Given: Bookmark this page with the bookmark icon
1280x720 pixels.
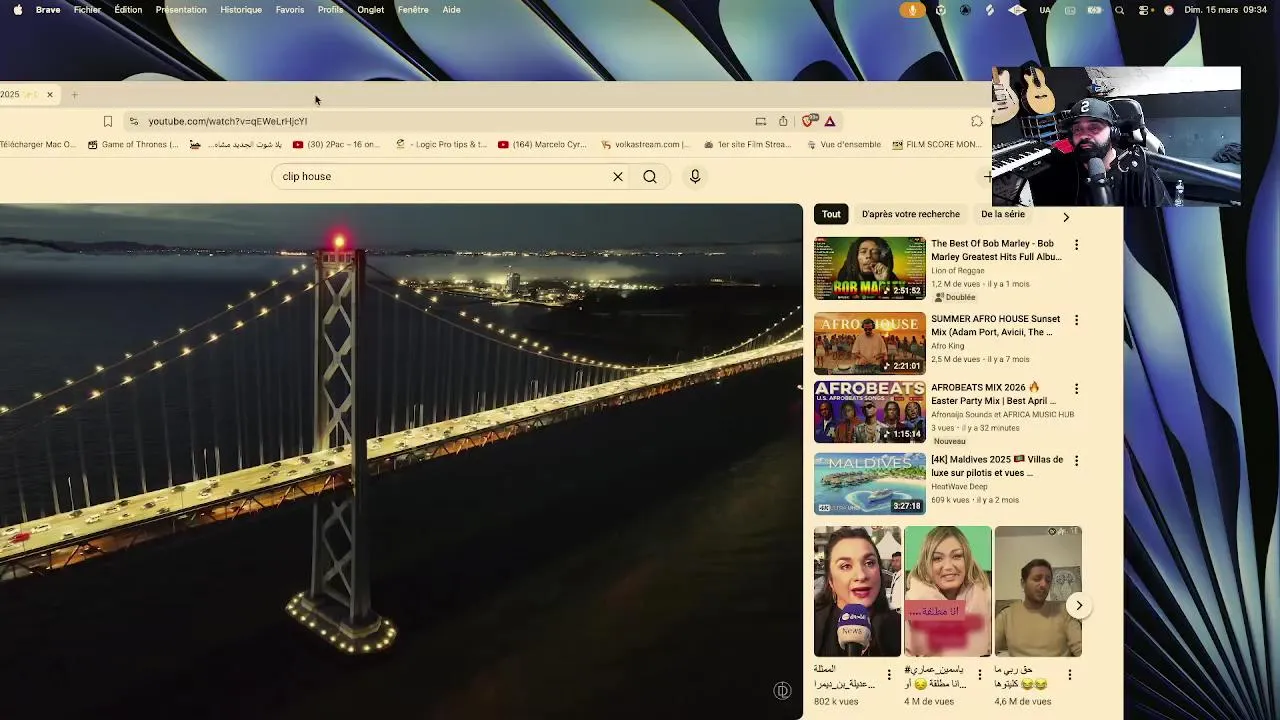Looking at the screenshot, I should coord(108,121).
